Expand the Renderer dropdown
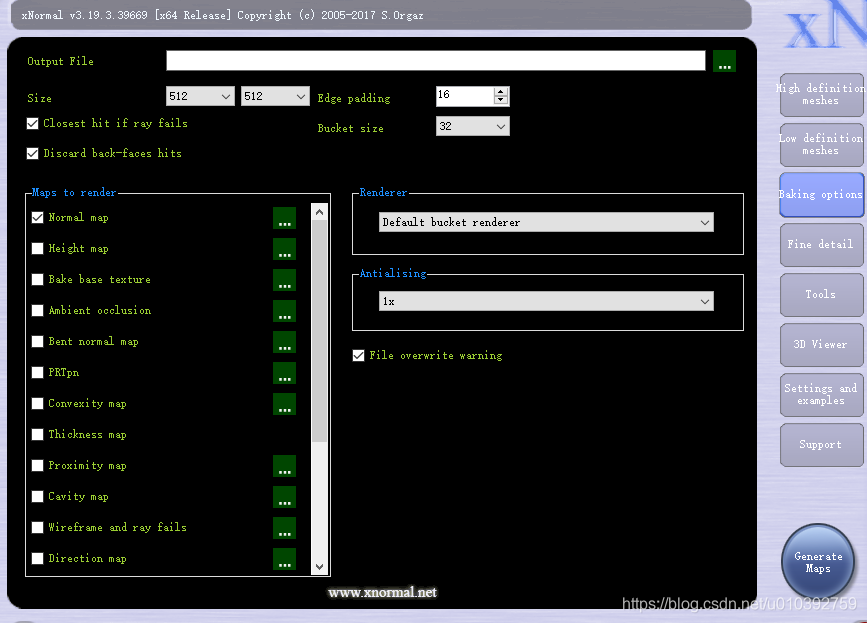The image size is (867, 623). (546, 222)
